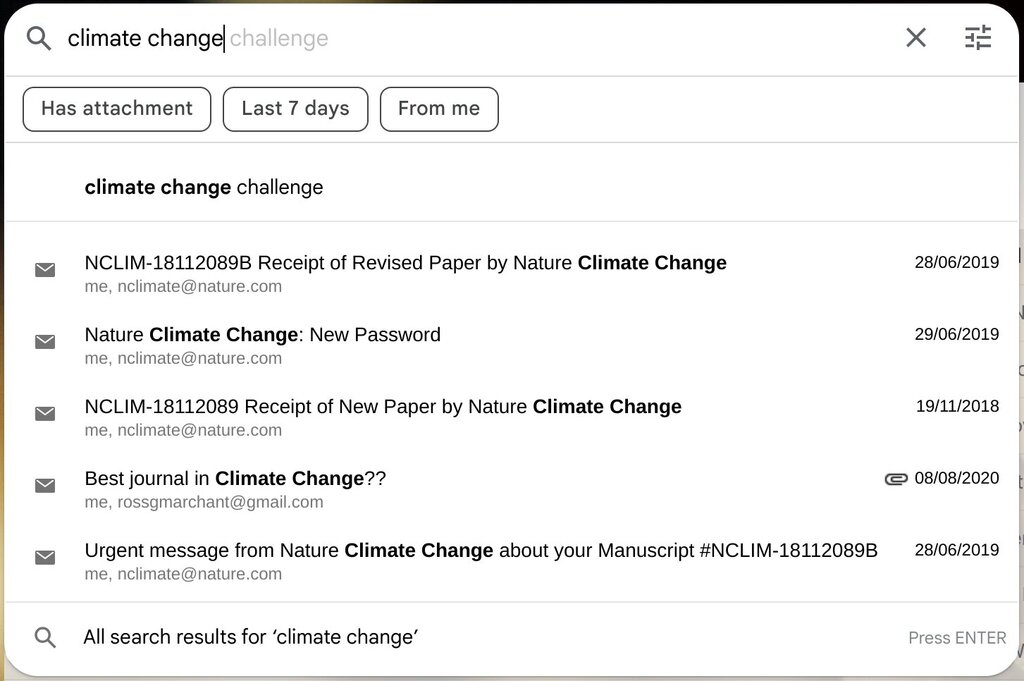Viewport: 1024px width, 681px height.
Task: Click the magnifier icon beside All search results
Action: (x=45, y=637)
